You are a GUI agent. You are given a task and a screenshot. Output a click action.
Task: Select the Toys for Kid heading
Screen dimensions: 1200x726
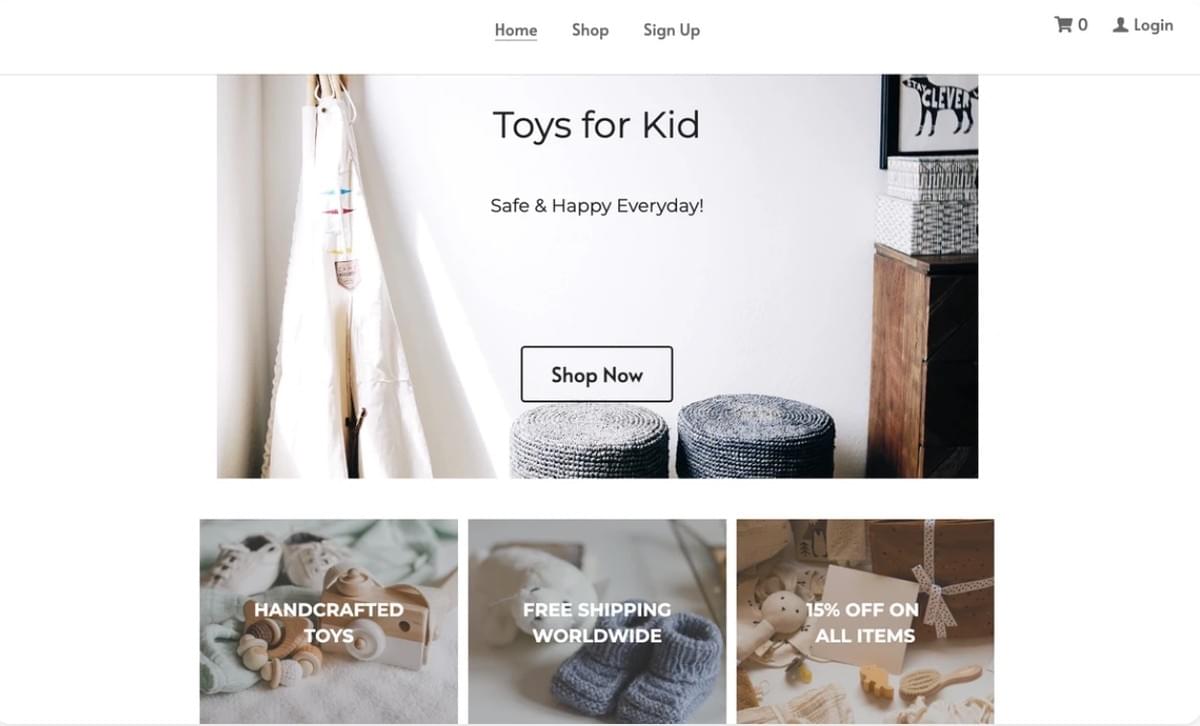coord(596,125)
